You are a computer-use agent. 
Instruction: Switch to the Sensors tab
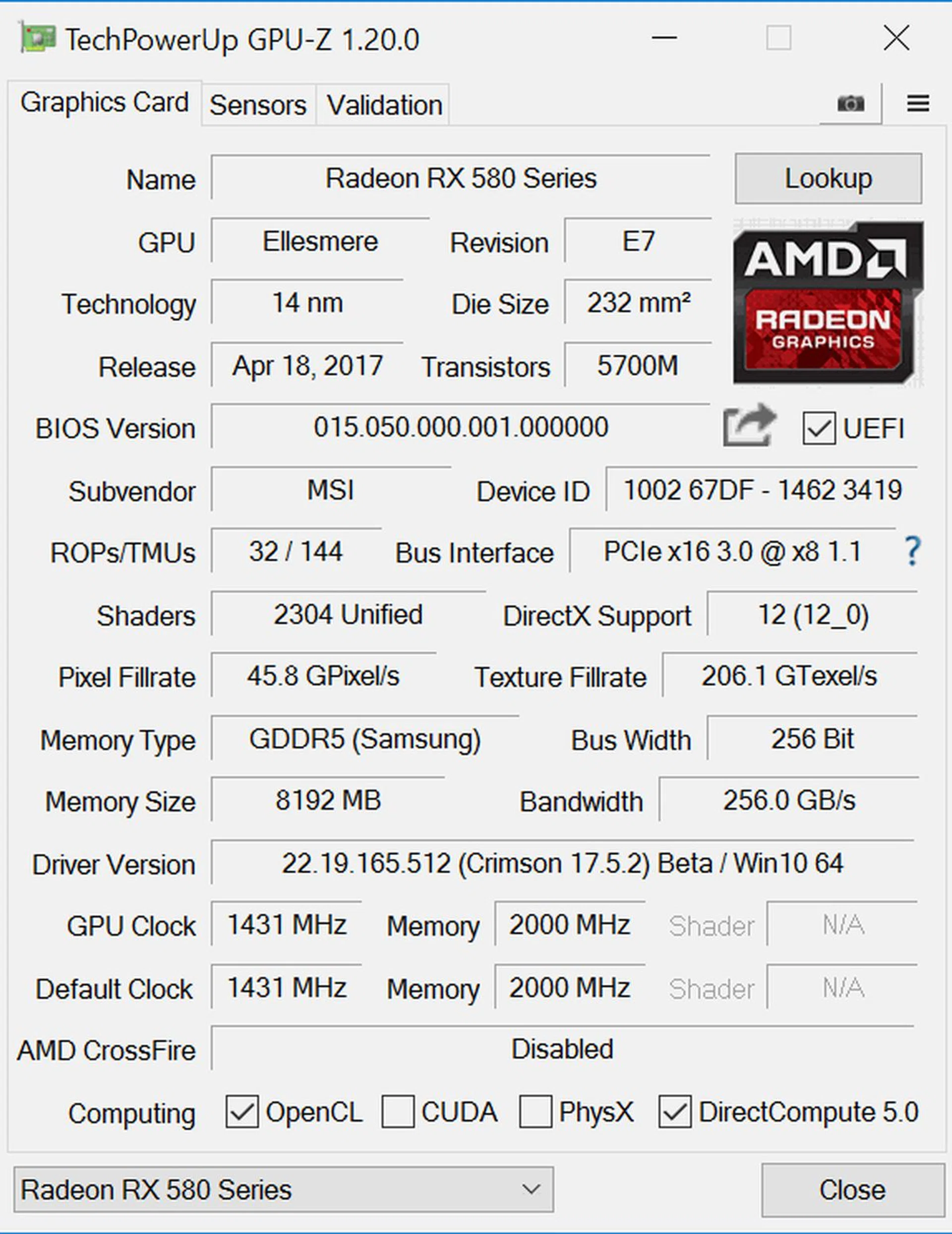point(258,105)
